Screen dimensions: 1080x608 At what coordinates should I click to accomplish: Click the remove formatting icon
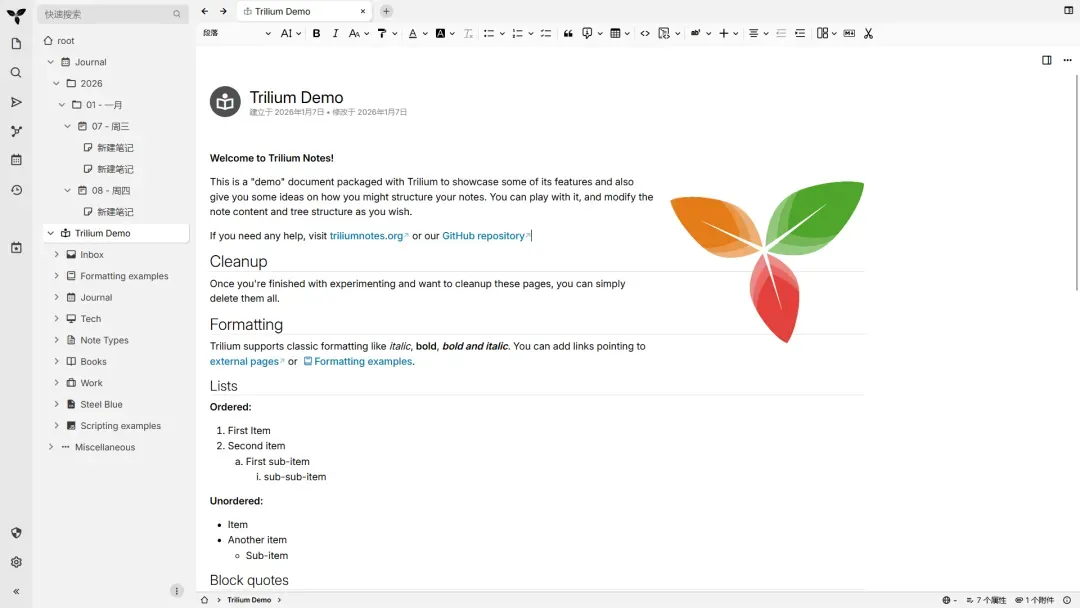[468, 33]
